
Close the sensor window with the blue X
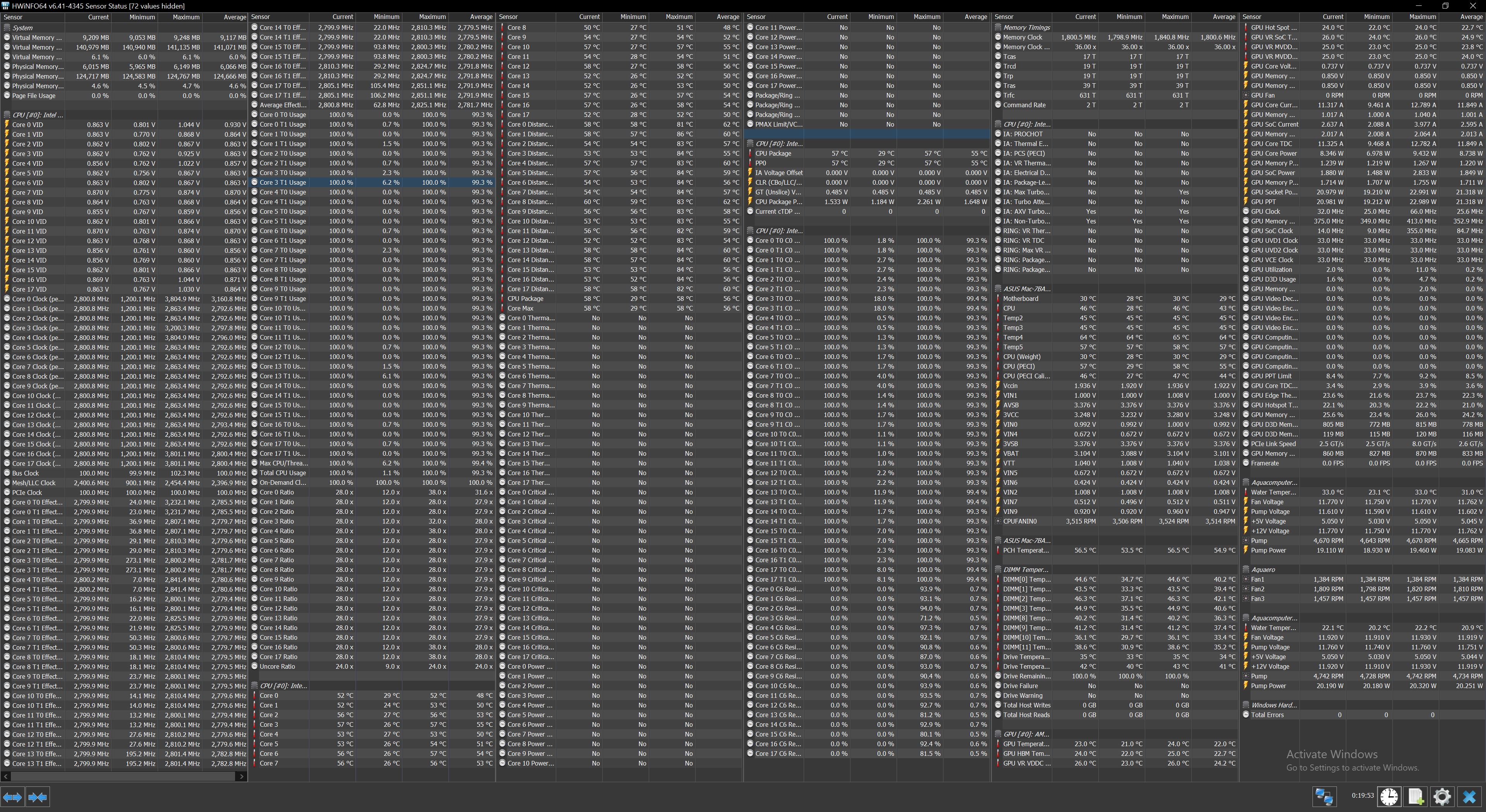tap(1469, 797)
